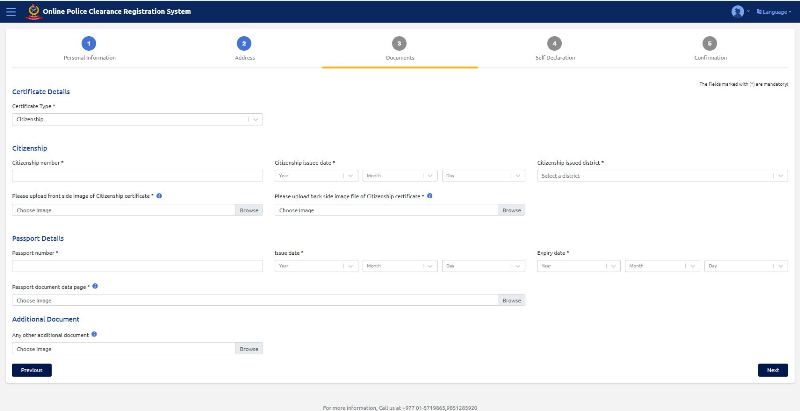Go to step 1 Personal Information

point(89,44)
